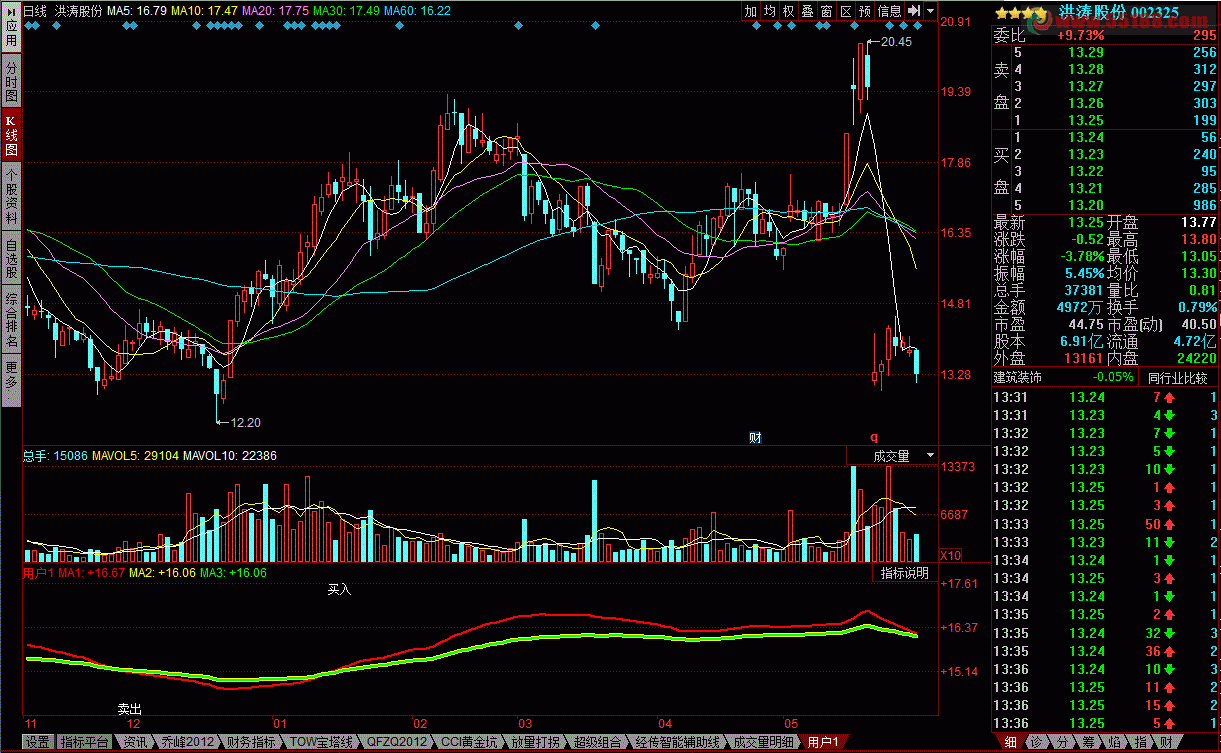Select the QFZQ2012 indicator tab

[x=397, y=743]
